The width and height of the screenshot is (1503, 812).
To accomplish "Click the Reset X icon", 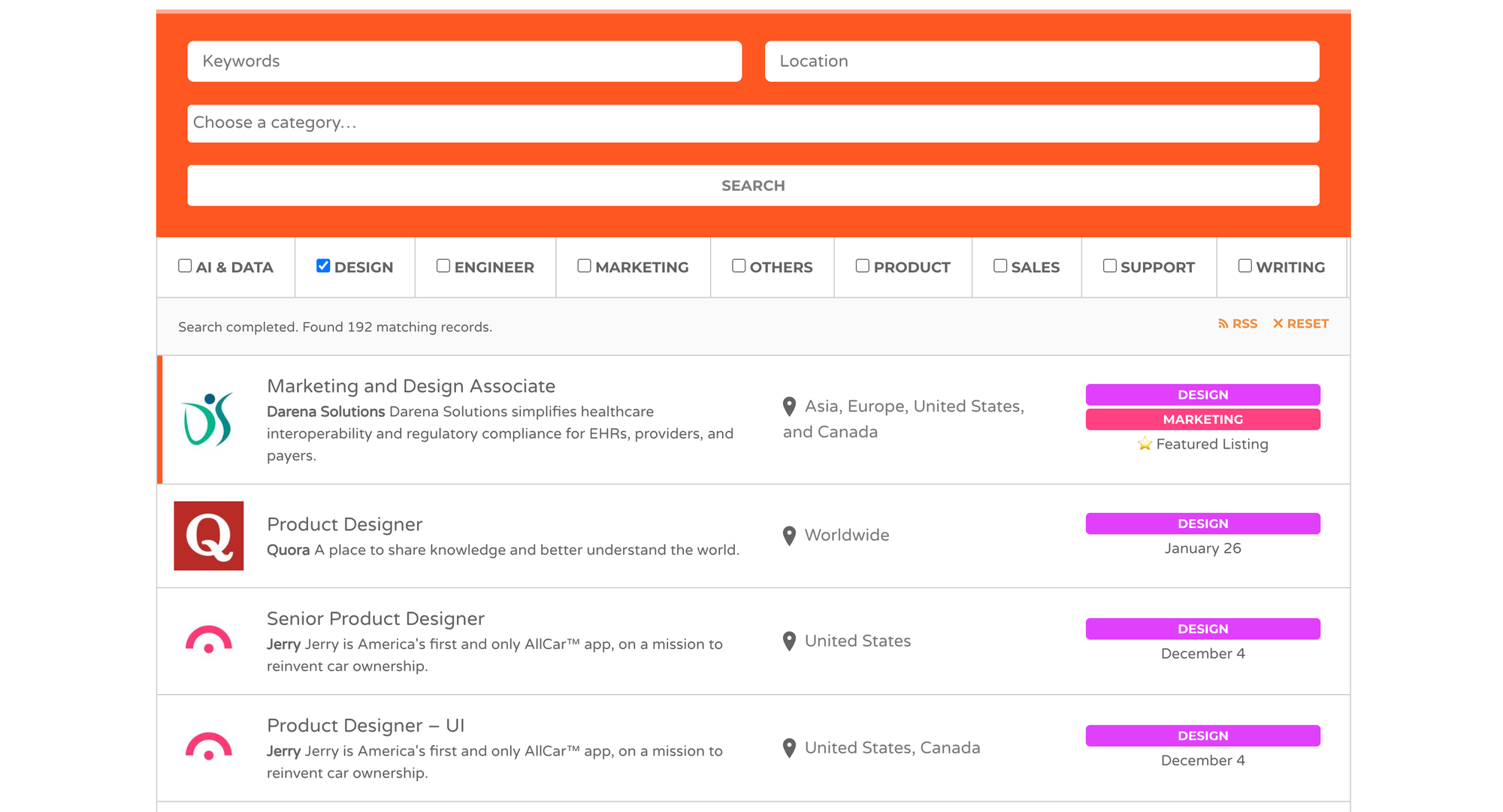I will [x=1278, y=324].
